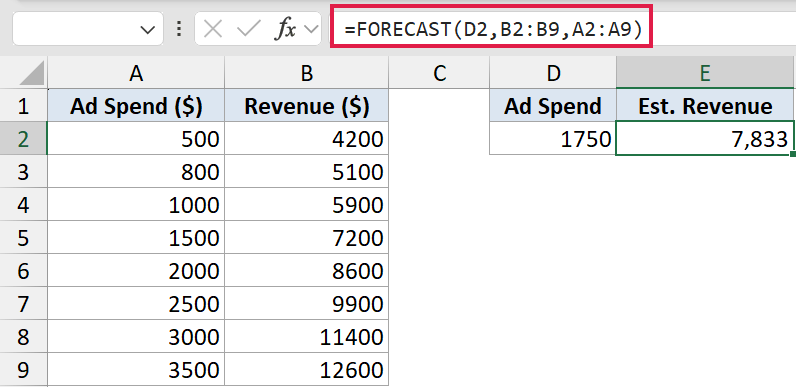Select the cell with value 500
The width and height of the screenshot is (796, 387).
(x=136, y=139)
